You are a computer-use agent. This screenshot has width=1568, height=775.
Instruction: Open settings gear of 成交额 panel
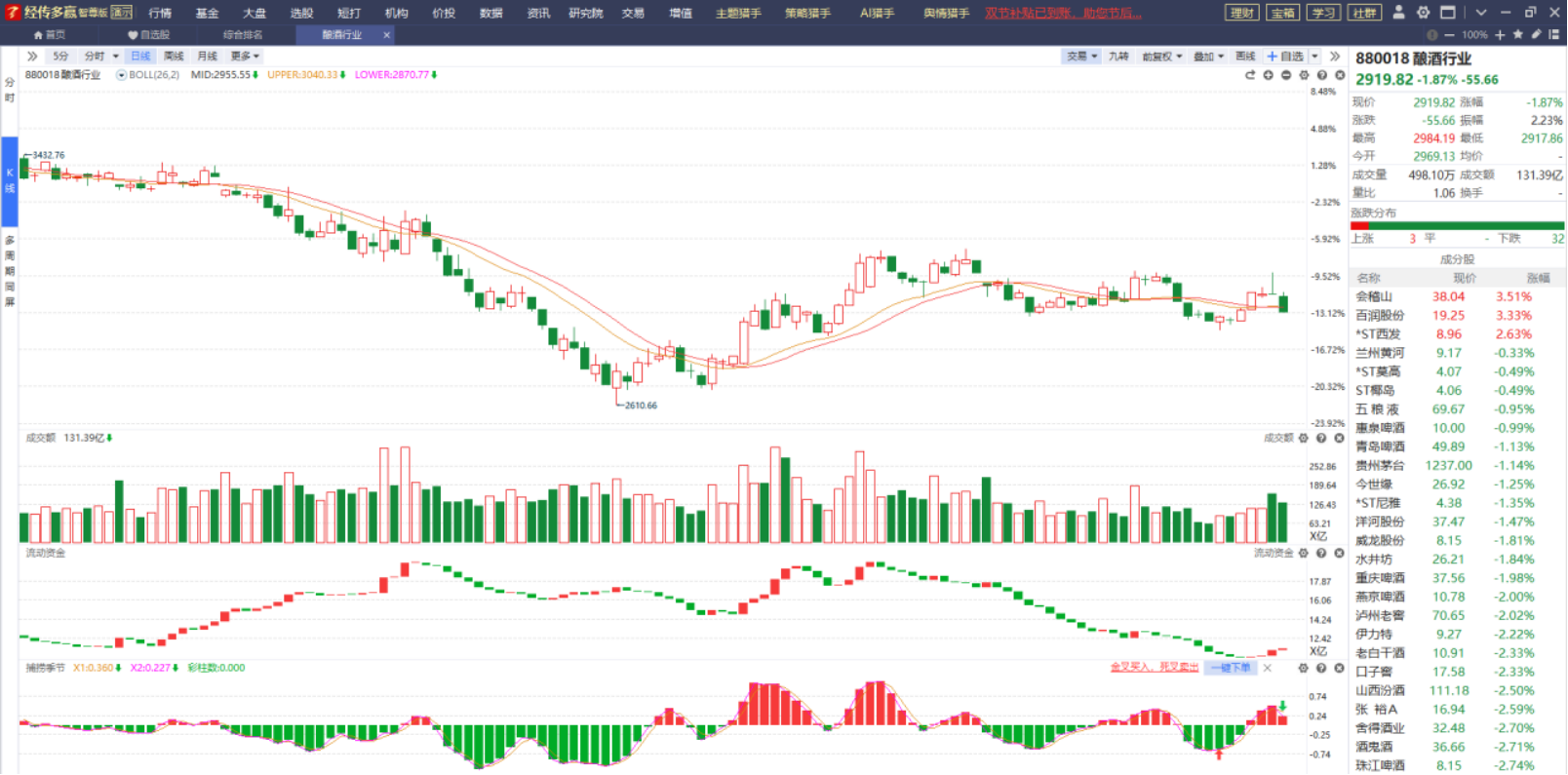pos(1304,439)
